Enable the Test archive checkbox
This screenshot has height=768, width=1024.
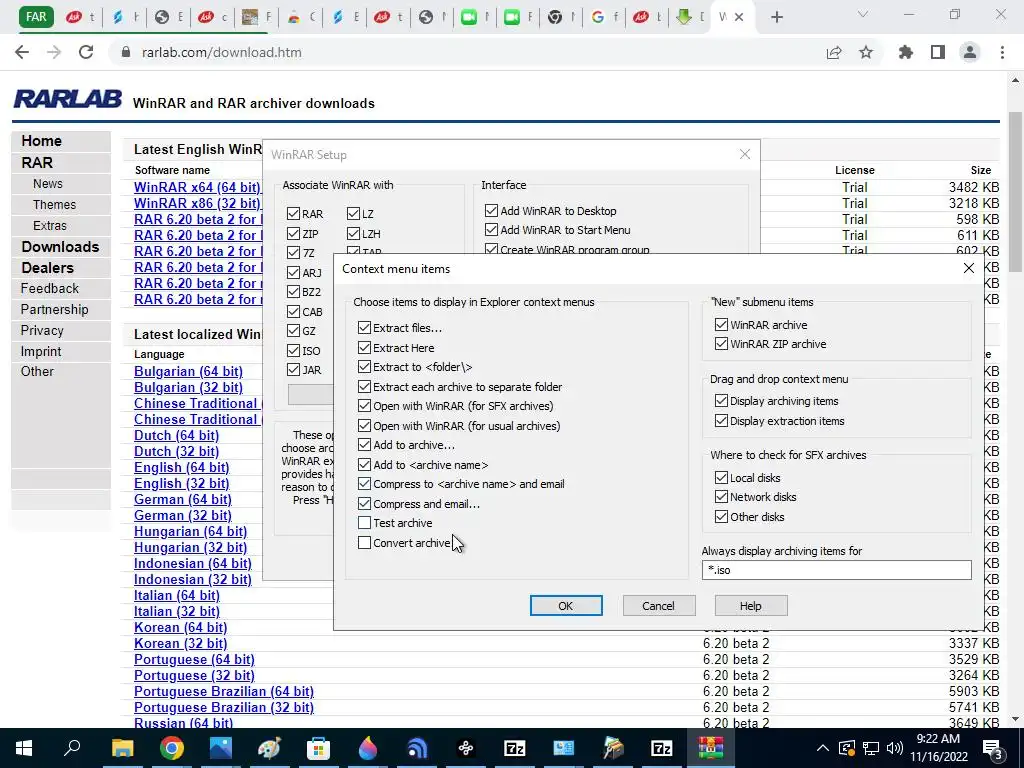tap(364, 522)
